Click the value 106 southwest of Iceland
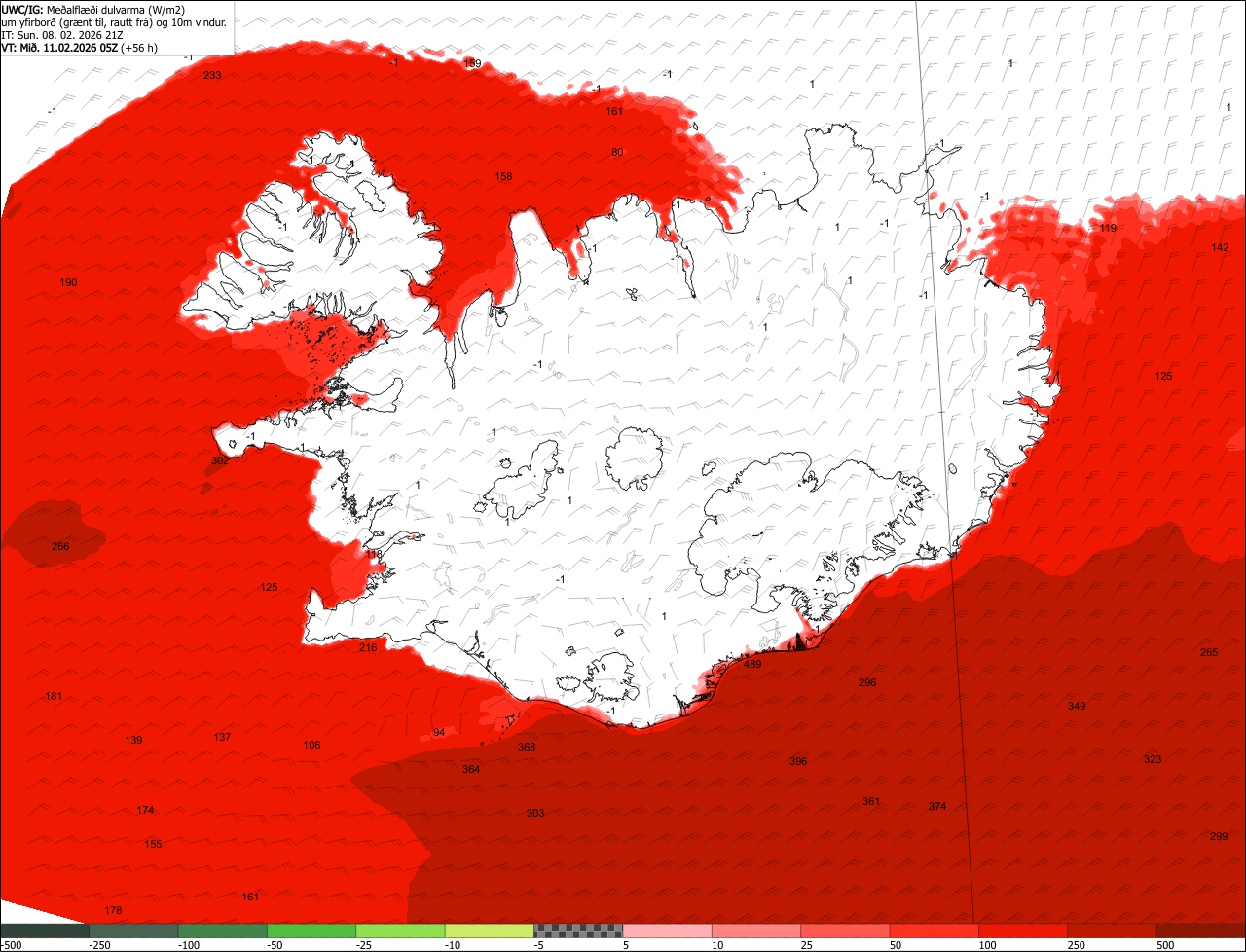The image size is (1246, 952). (x=311, y=745)
